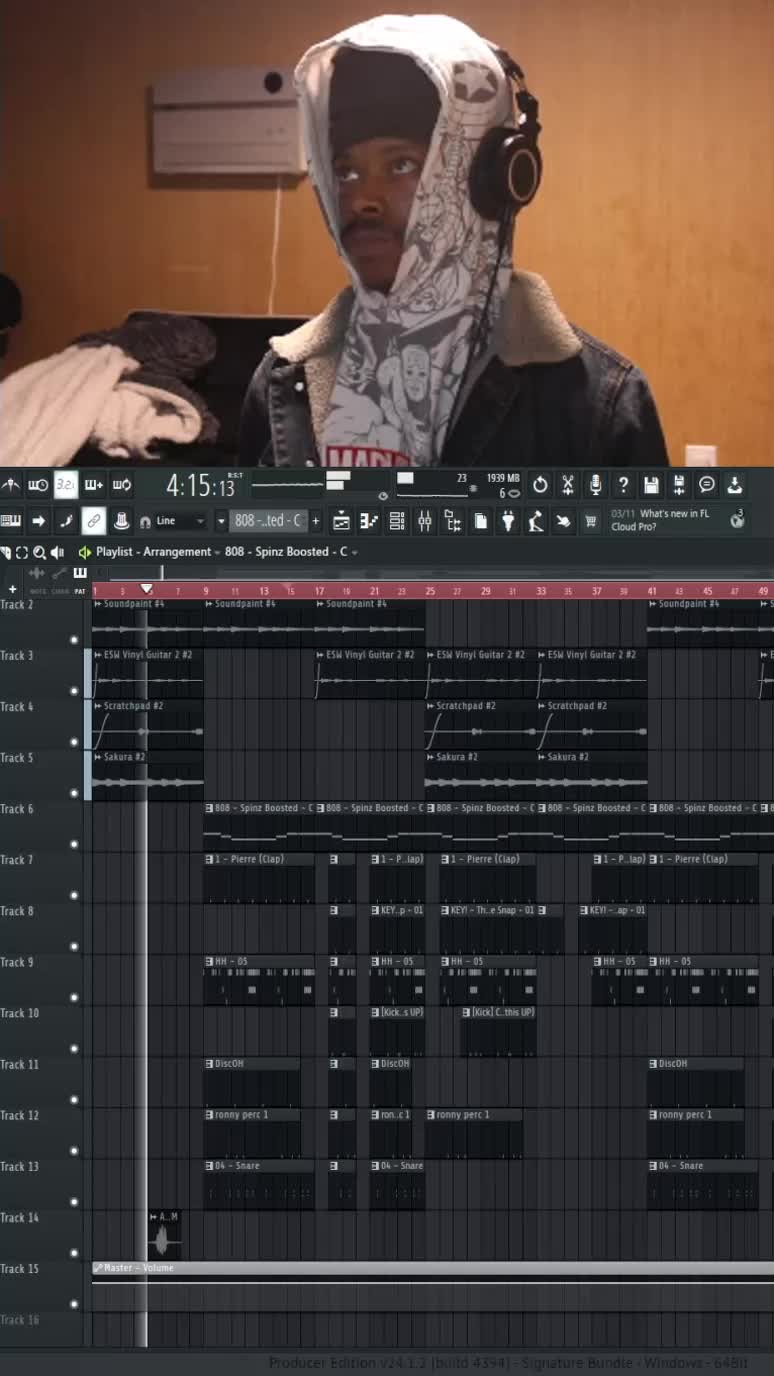
Task: Mute Track 13 using its dot
Action: (74, 1202)
